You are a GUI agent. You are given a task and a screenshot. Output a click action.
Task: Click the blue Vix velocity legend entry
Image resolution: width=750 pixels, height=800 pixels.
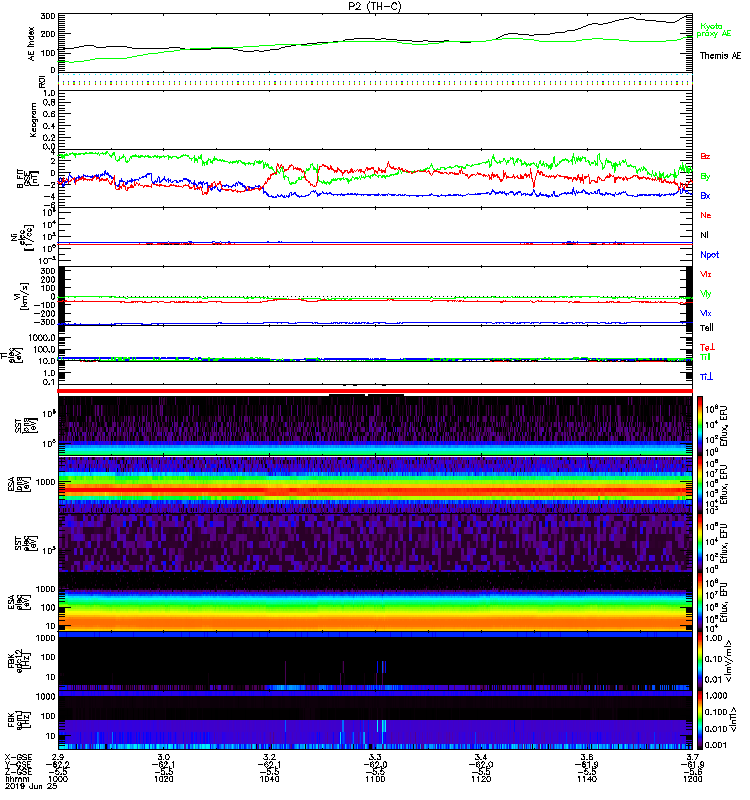point(705,313)
